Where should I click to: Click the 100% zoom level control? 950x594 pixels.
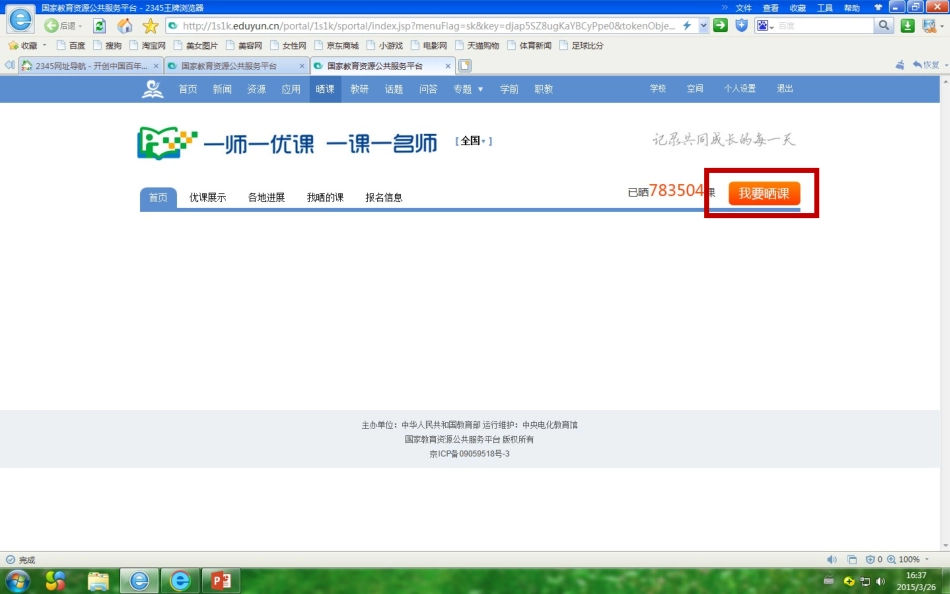[x=908, y=559]
